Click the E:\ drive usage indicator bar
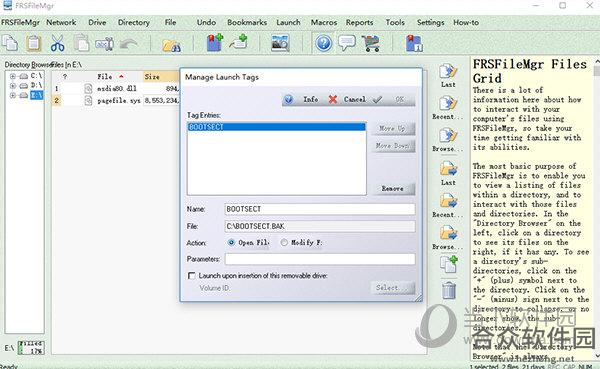 click(x=31, y=348)
